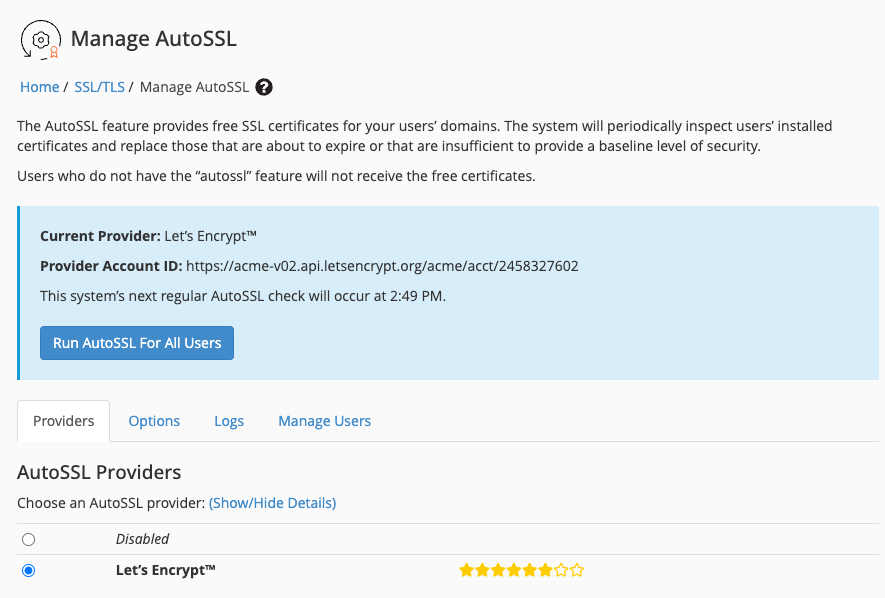Expand details via Show/Hide Details
885x598 pixels.
tap(272, 503)
